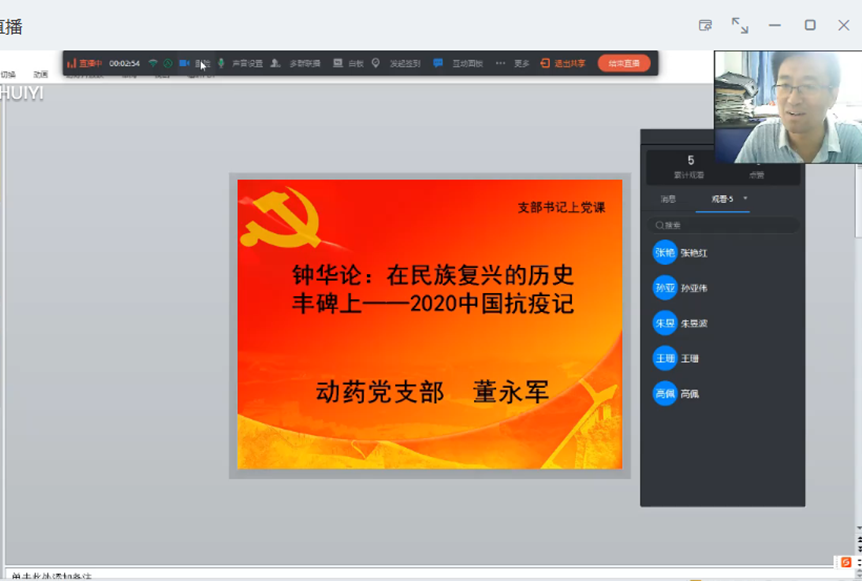Click the 结束直播 end live button
862x581 pixels.
point(624,63)
